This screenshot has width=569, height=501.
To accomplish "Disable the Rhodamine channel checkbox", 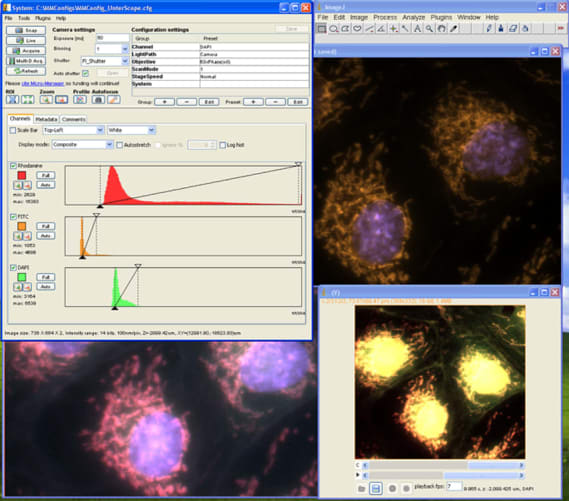I will pyautogui.click(x=13, y=166).
